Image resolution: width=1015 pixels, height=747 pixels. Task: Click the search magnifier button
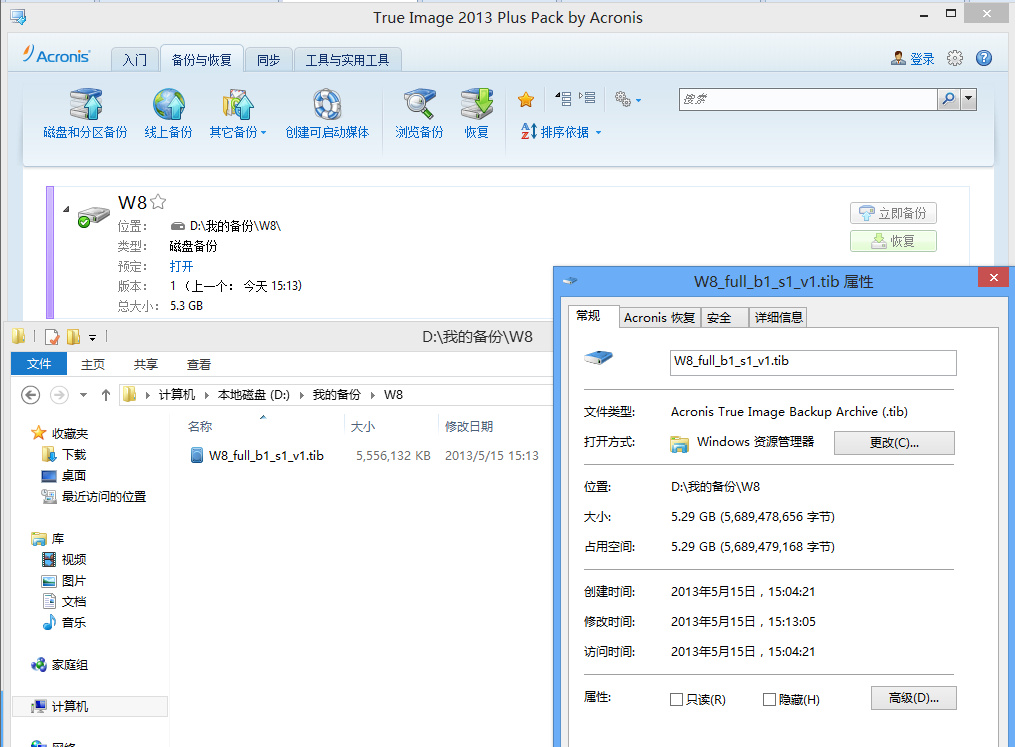pos(948,99)
